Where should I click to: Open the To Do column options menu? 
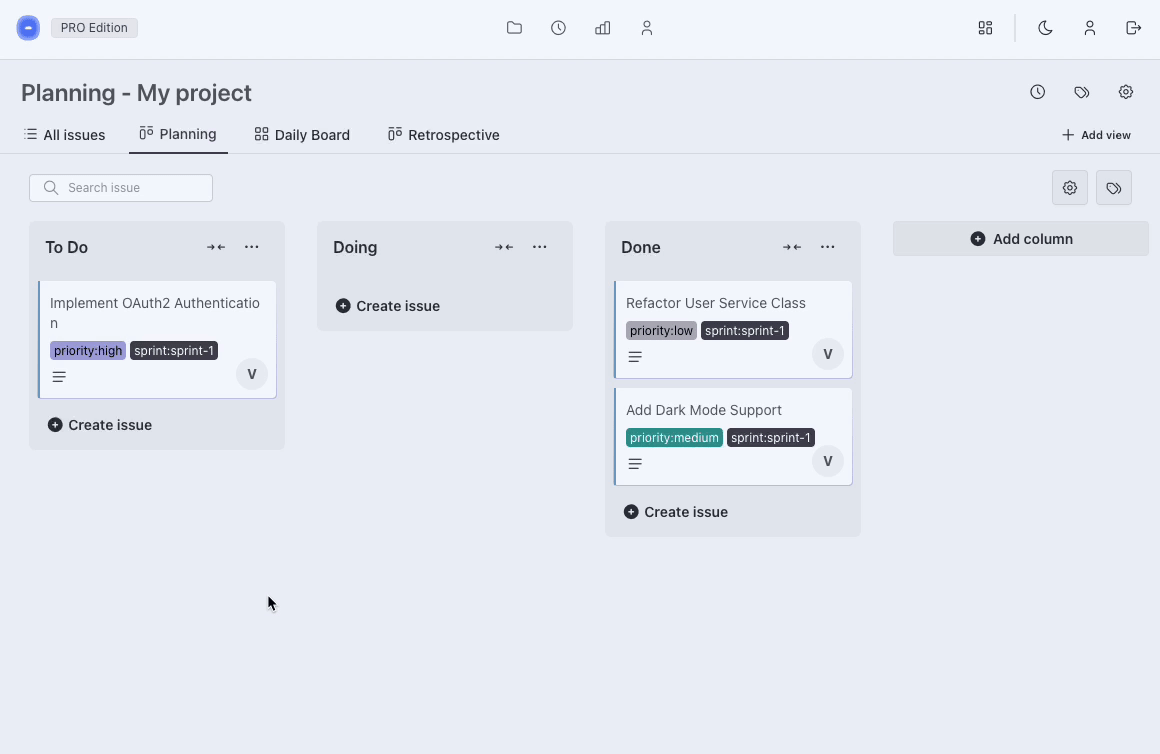pyautogui.click(x=252, y=247)
